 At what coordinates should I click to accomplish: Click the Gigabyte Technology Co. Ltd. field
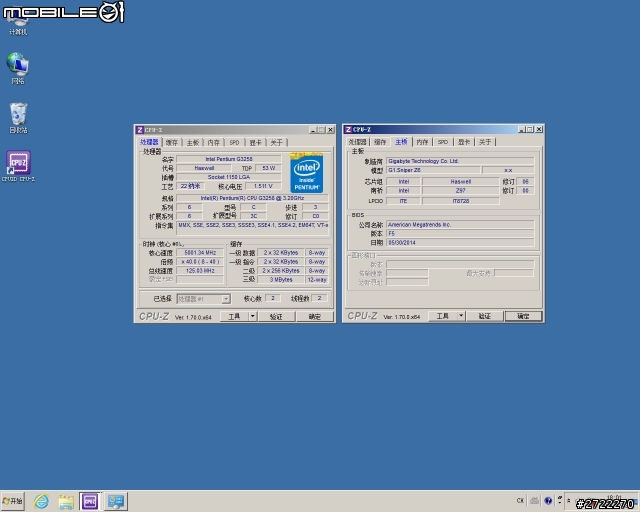460,161
